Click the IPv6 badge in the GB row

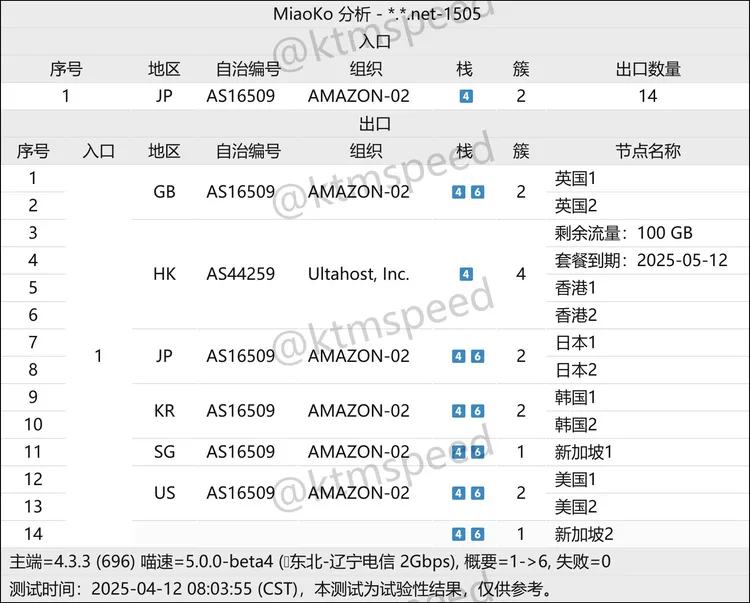click(x=477, y=192)
